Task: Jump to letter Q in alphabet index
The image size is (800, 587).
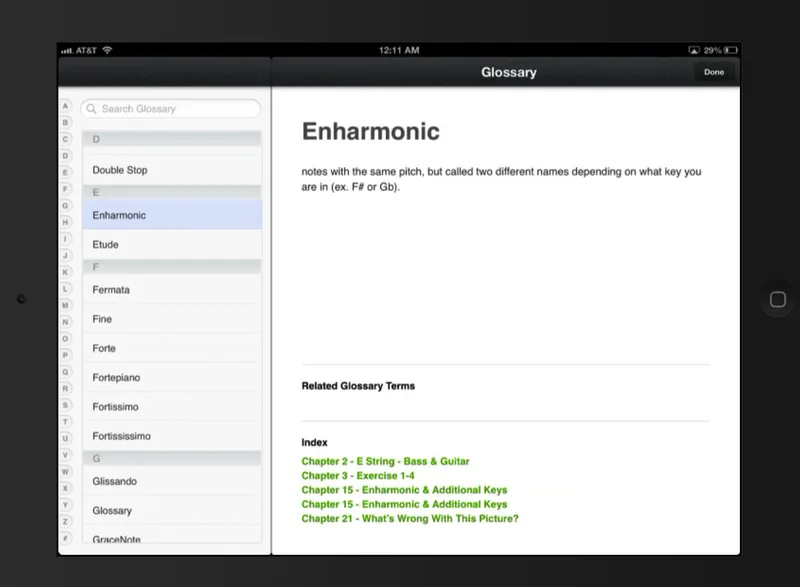Action: coord(65,372)
